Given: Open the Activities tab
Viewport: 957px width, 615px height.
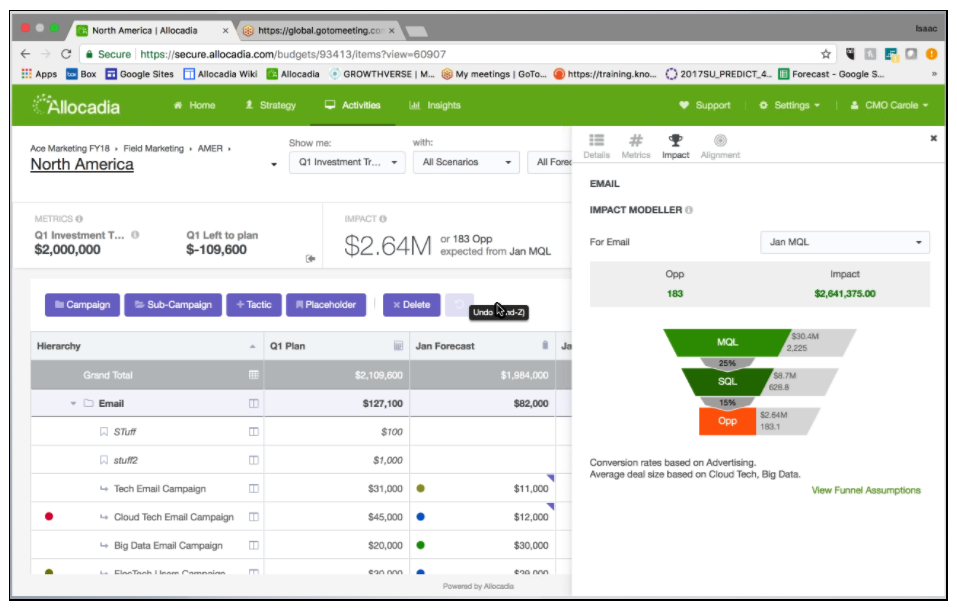Looking at the screenshot, I should (353, 106).
